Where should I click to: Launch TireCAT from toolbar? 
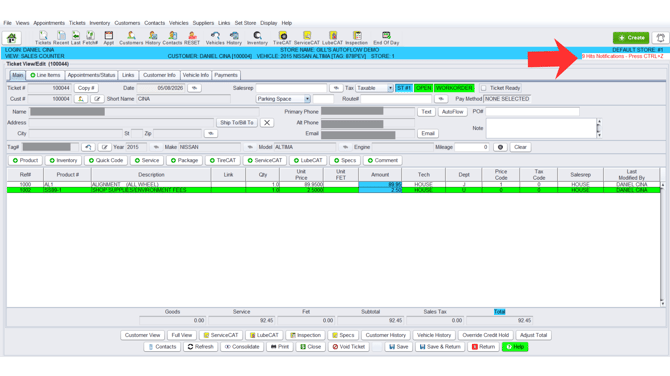(x=282, y=38)
